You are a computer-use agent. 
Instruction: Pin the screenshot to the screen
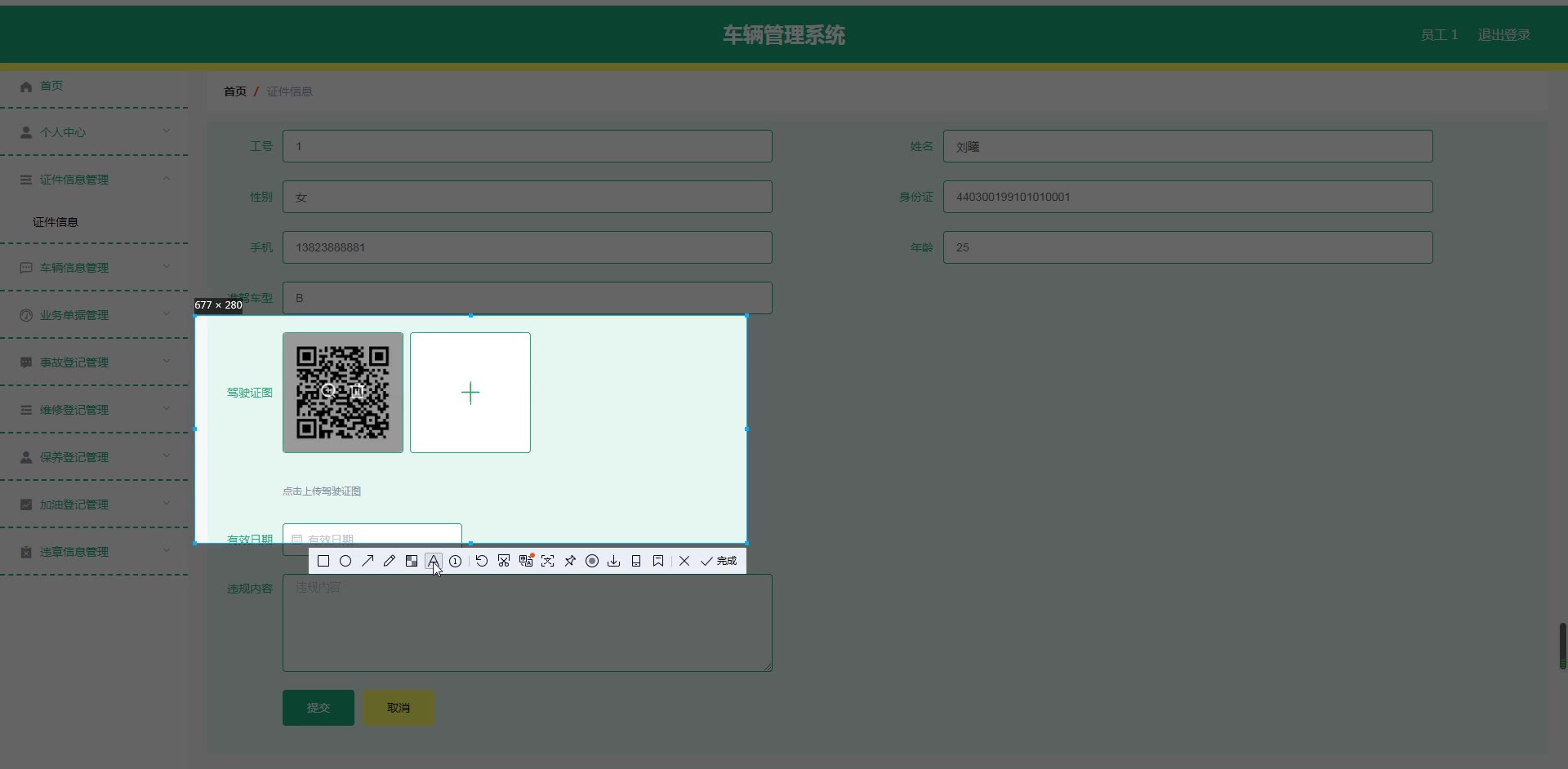(570, 561)
